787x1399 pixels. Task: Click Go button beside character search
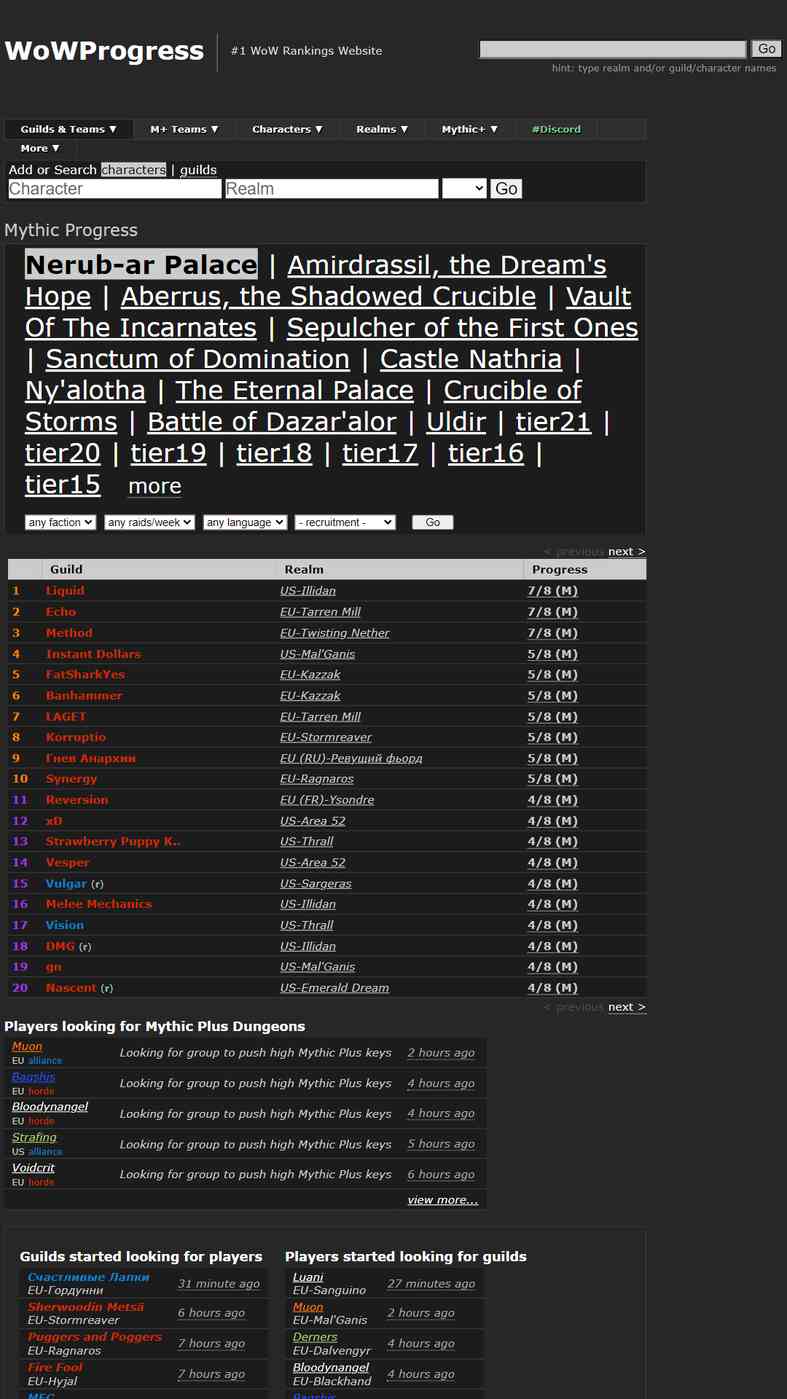click(506, 188)
